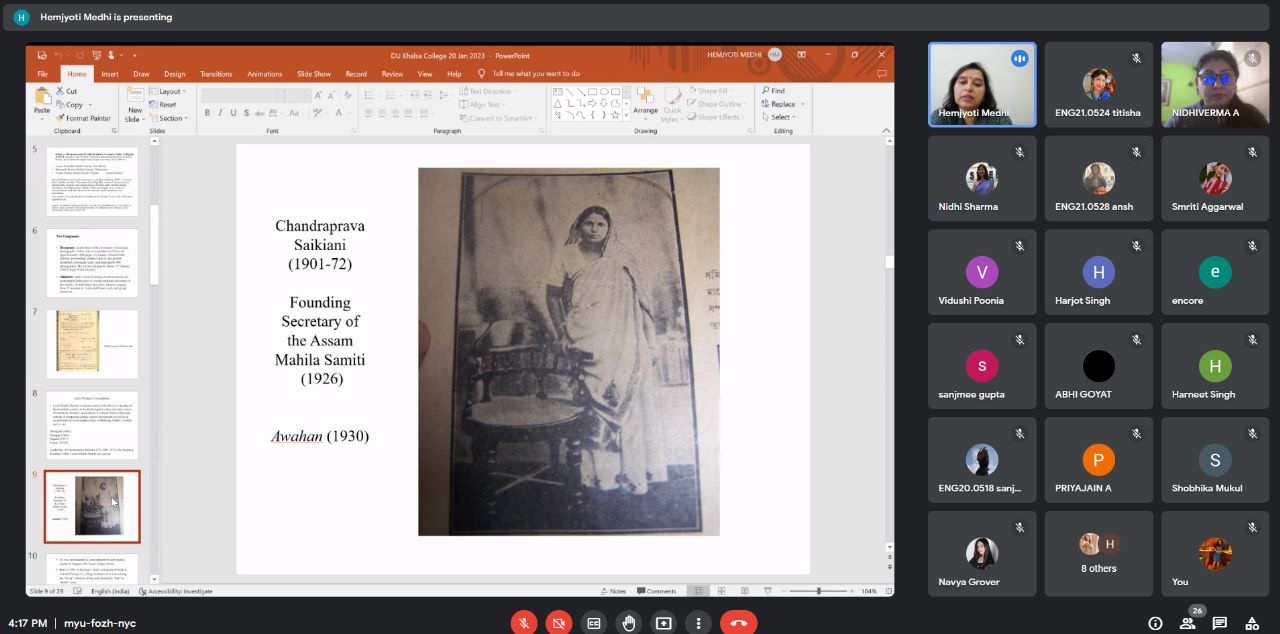Open the activities icon
1280x634 pixels.
click(1251, 623)
